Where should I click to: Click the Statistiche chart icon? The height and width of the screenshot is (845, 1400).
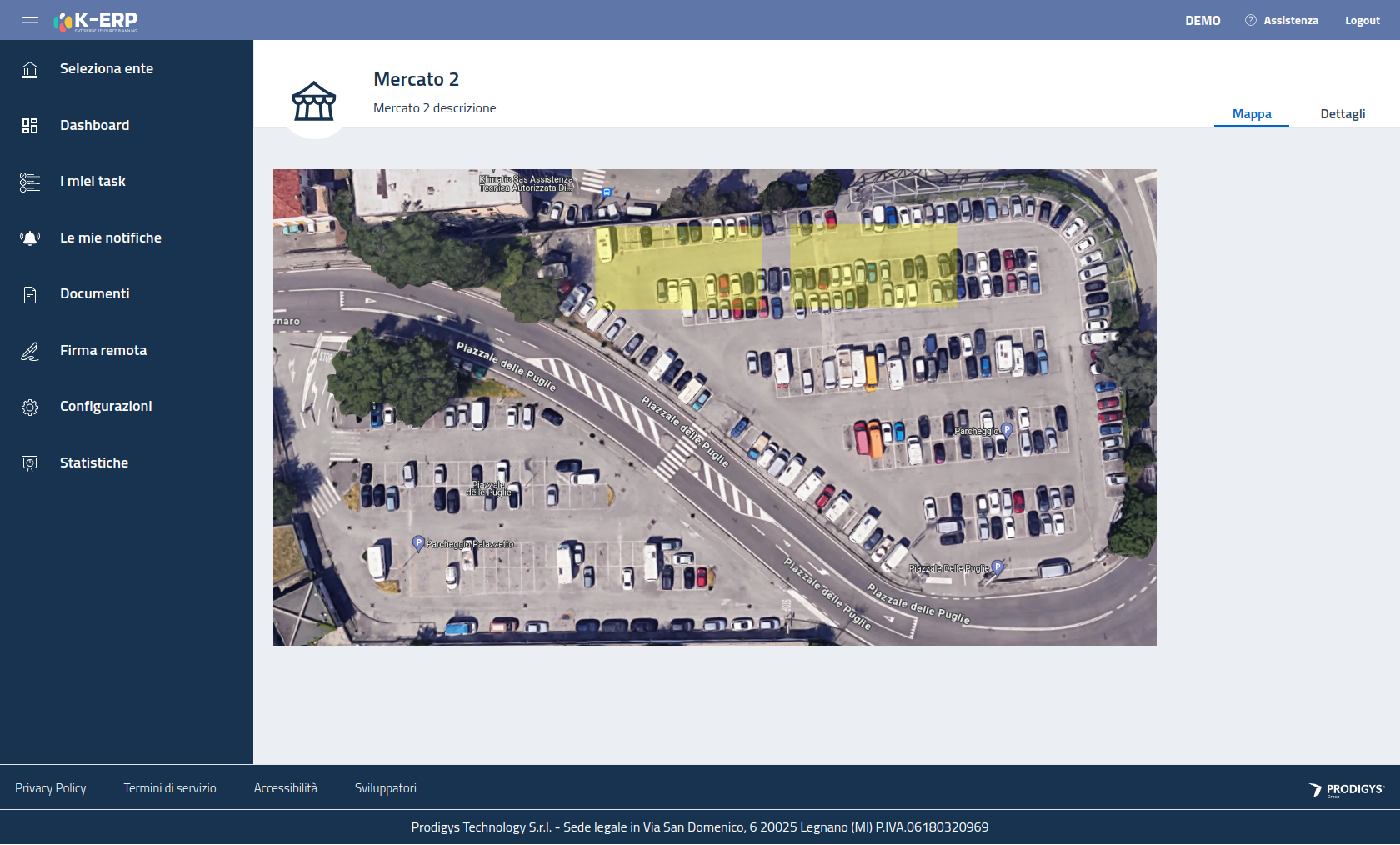30,463
